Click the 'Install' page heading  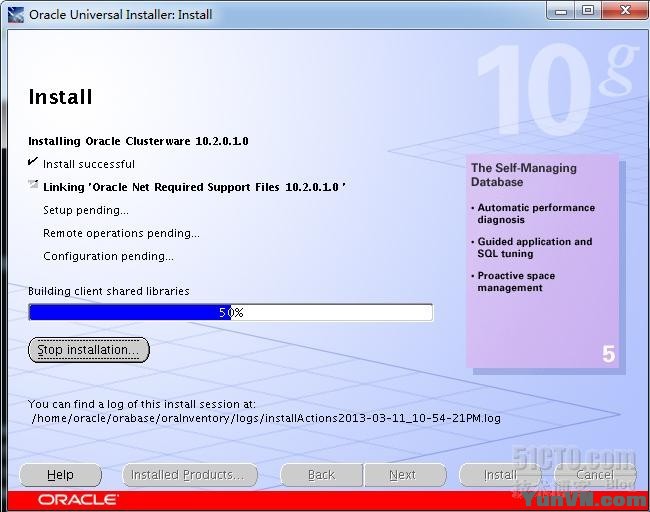coord(61,97)
